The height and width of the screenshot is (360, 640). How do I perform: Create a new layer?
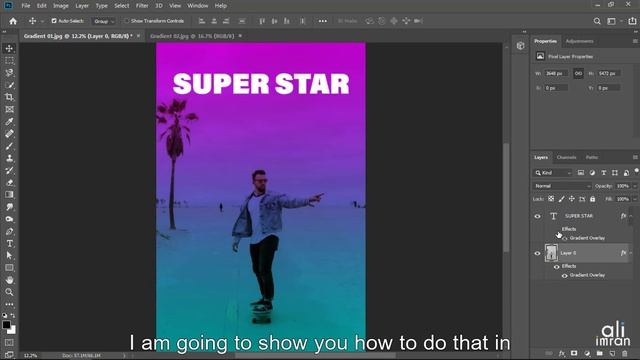(x=612, y=353)
